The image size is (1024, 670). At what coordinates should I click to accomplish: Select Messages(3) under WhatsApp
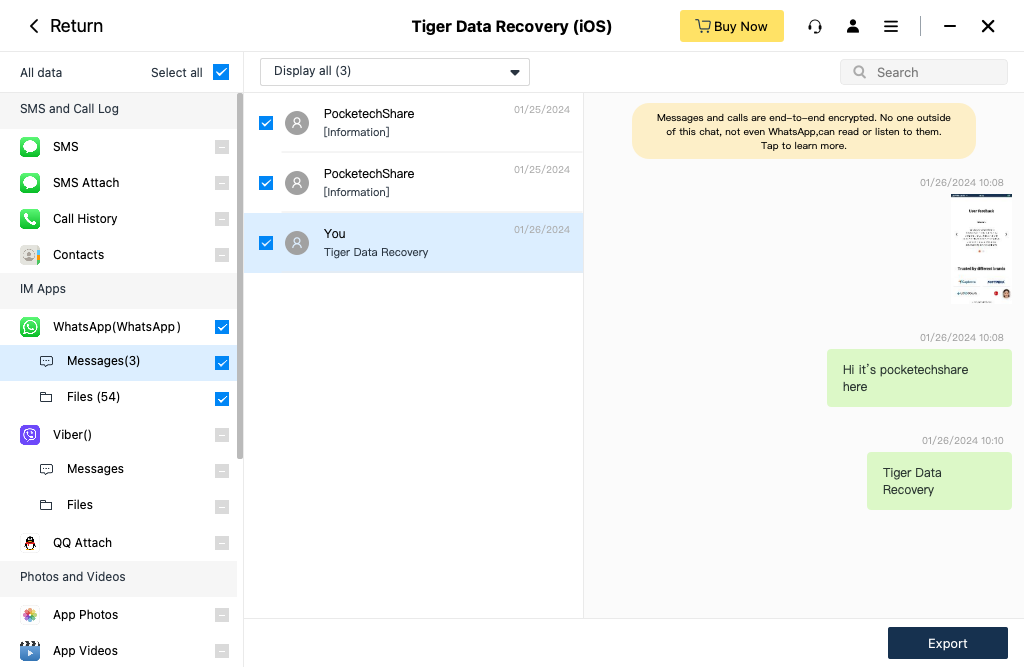coord(103,361)
